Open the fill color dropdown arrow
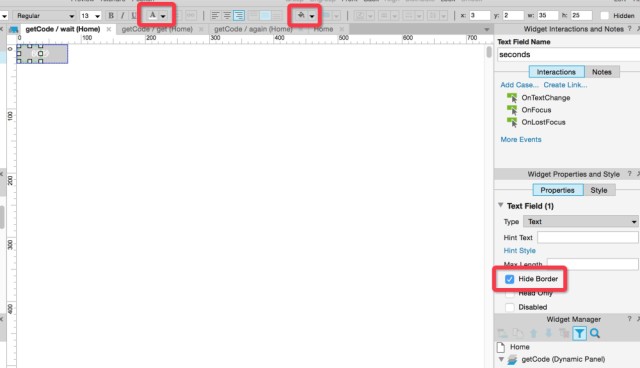The image size is (640, 368). tap(312, 16)
